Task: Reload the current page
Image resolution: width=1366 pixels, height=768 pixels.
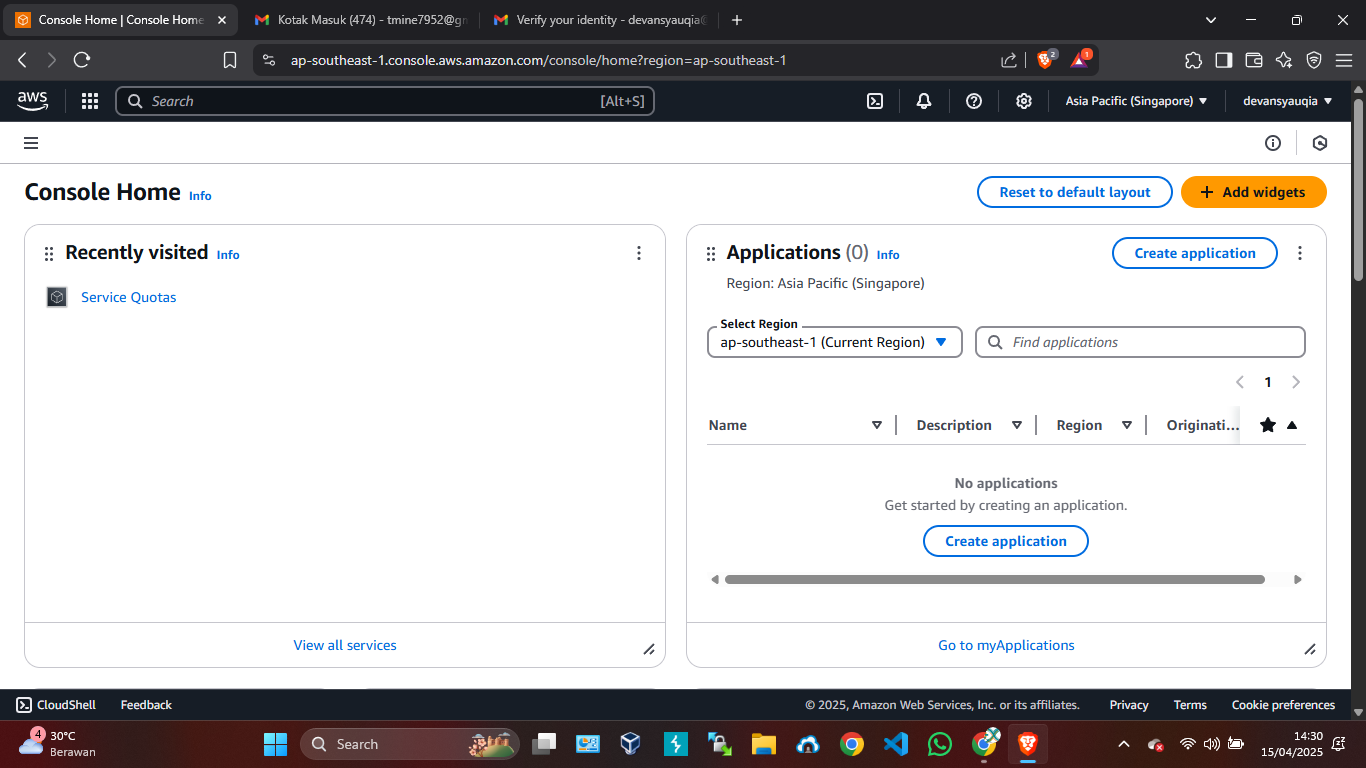Action: 82,60
